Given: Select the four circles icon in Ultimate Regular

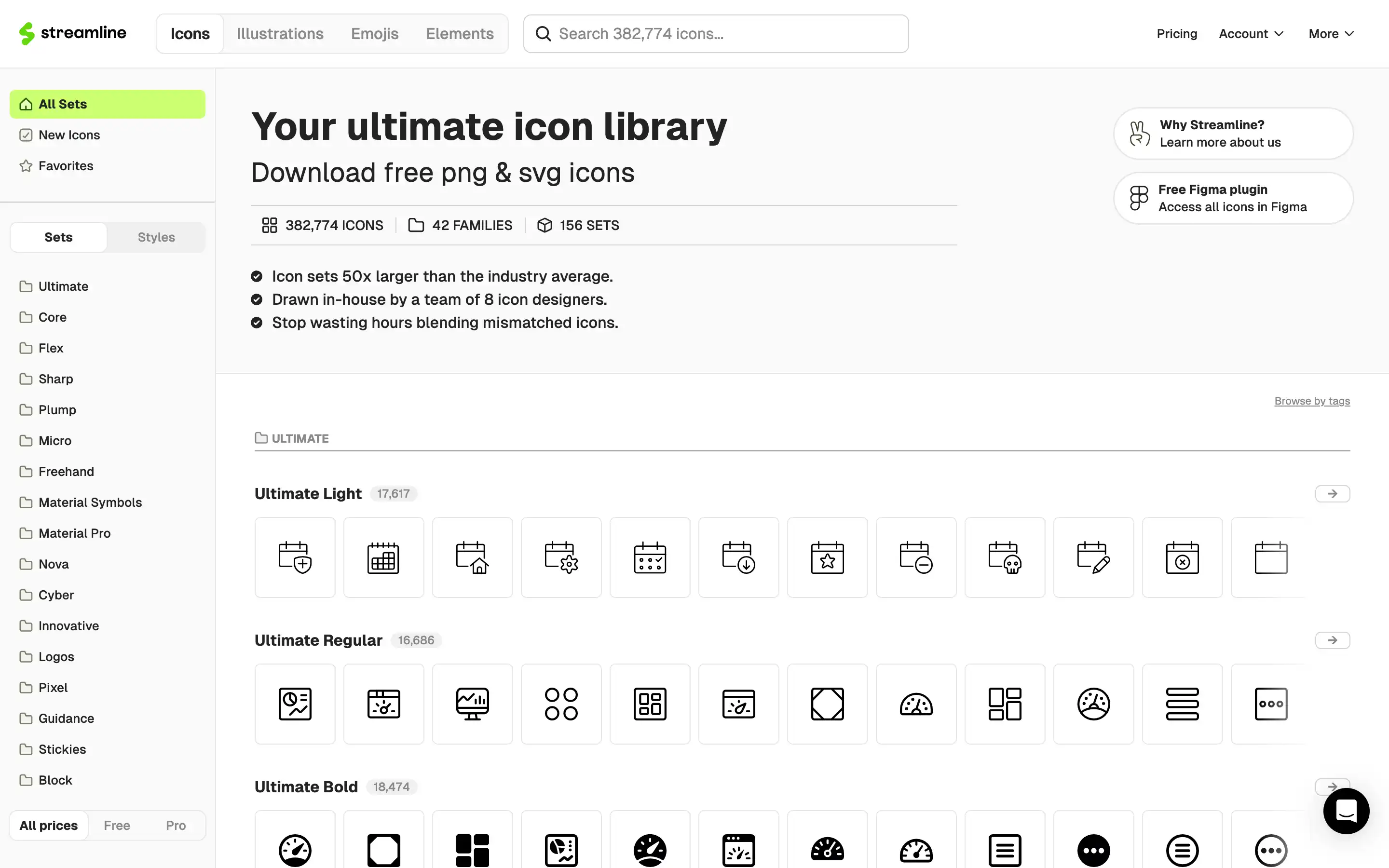Looking at the screenshot, I should point(561,704).
